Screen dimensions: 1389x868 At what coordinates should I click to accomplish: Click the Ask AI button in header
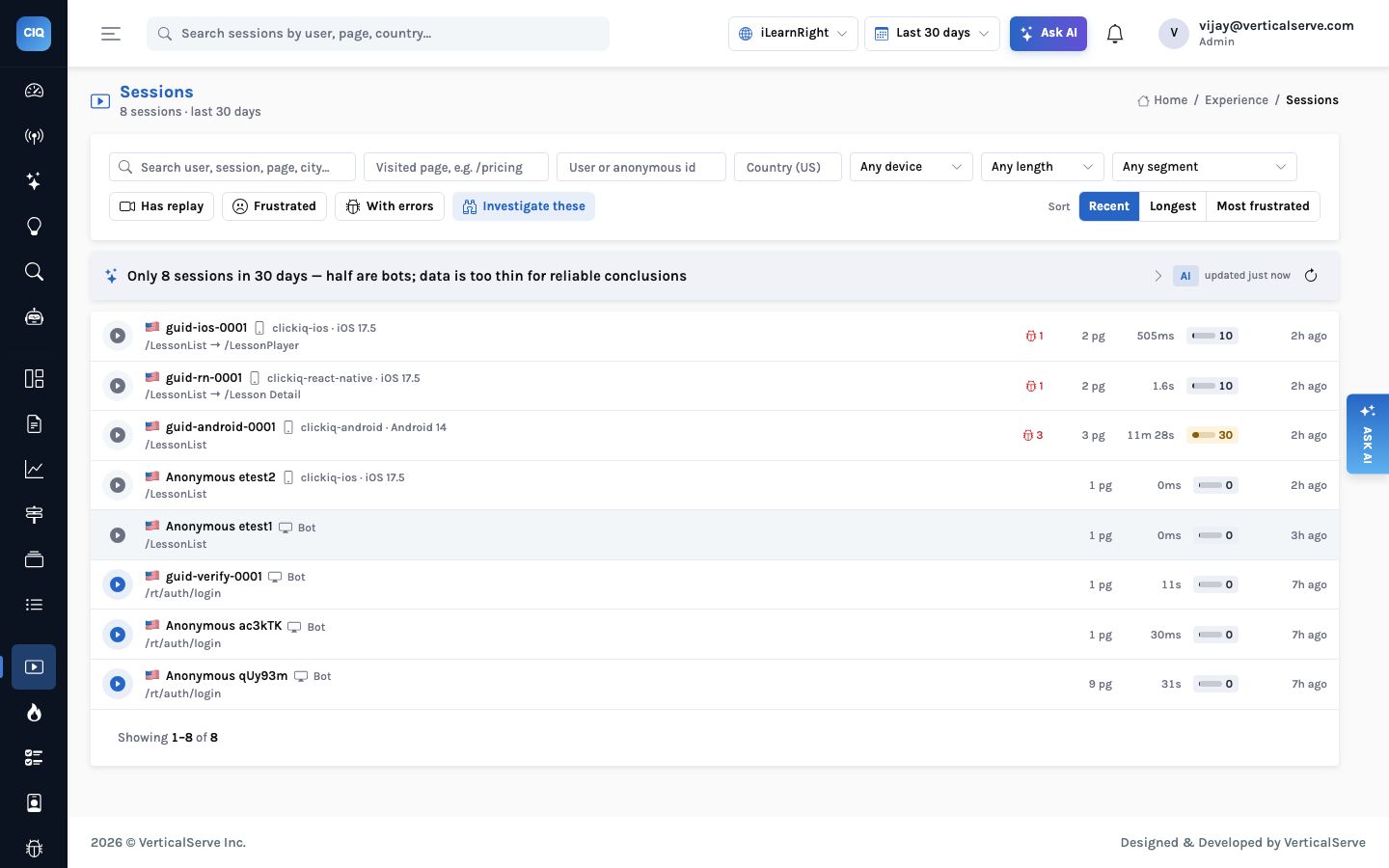pos(1049,34)
